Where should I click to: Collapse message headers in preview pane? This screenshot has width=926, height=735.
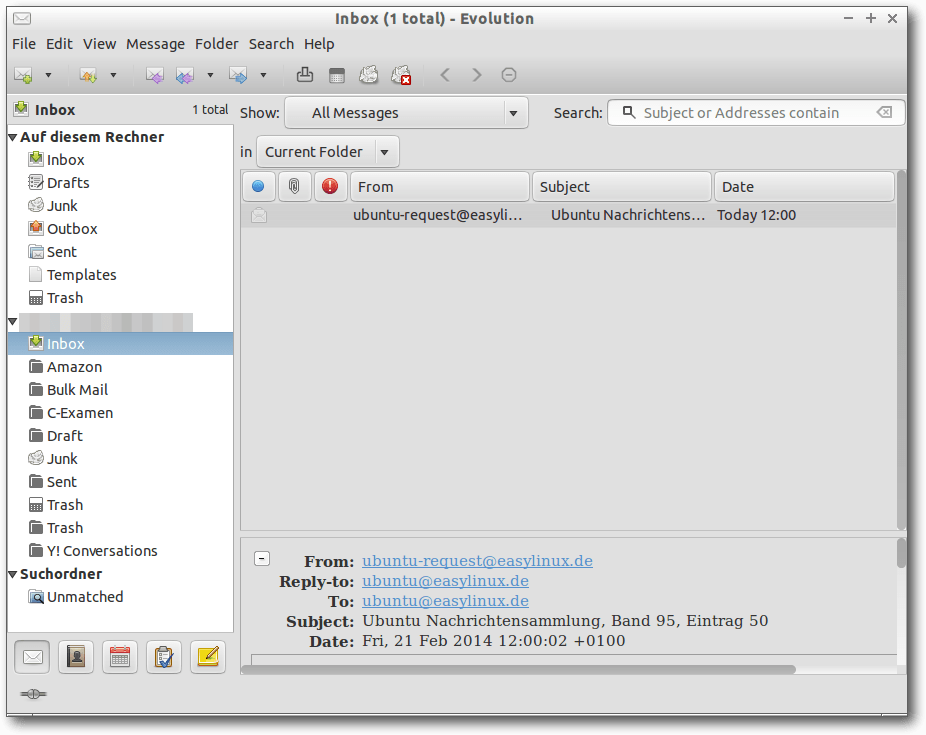[x=262, y=559]
